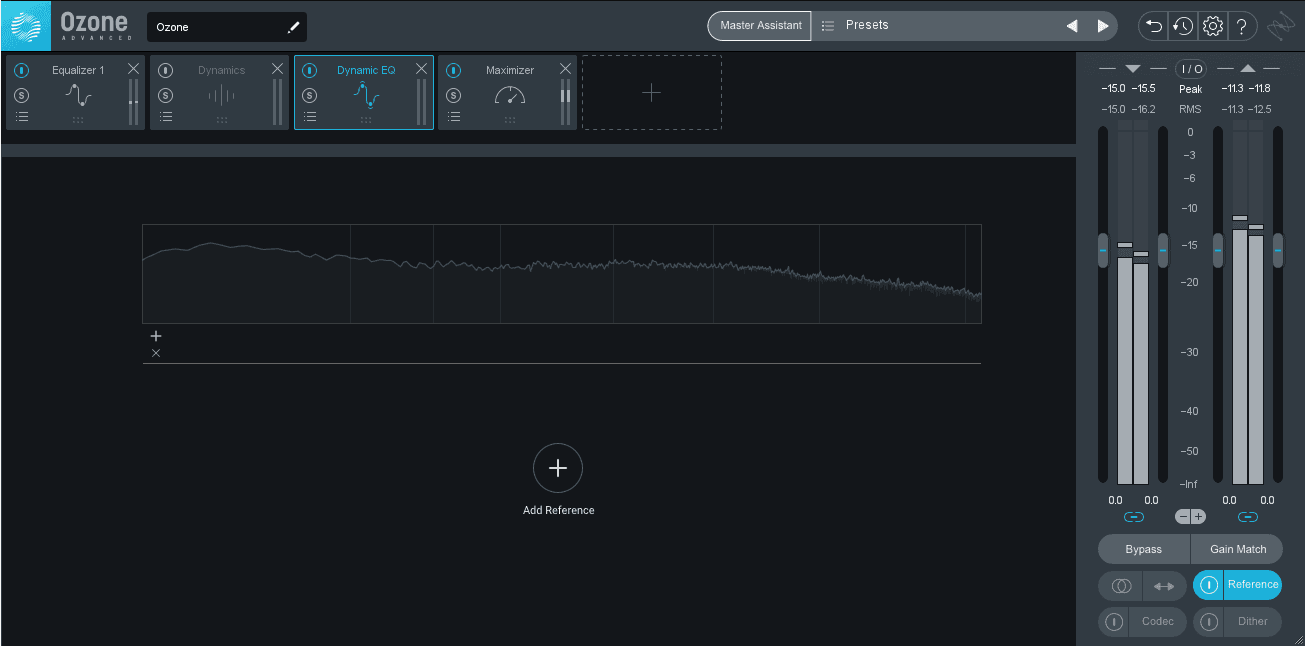1305x646 pixels.
Task: Open the Equalizer 1 module preset list
Action: [22, 117]
